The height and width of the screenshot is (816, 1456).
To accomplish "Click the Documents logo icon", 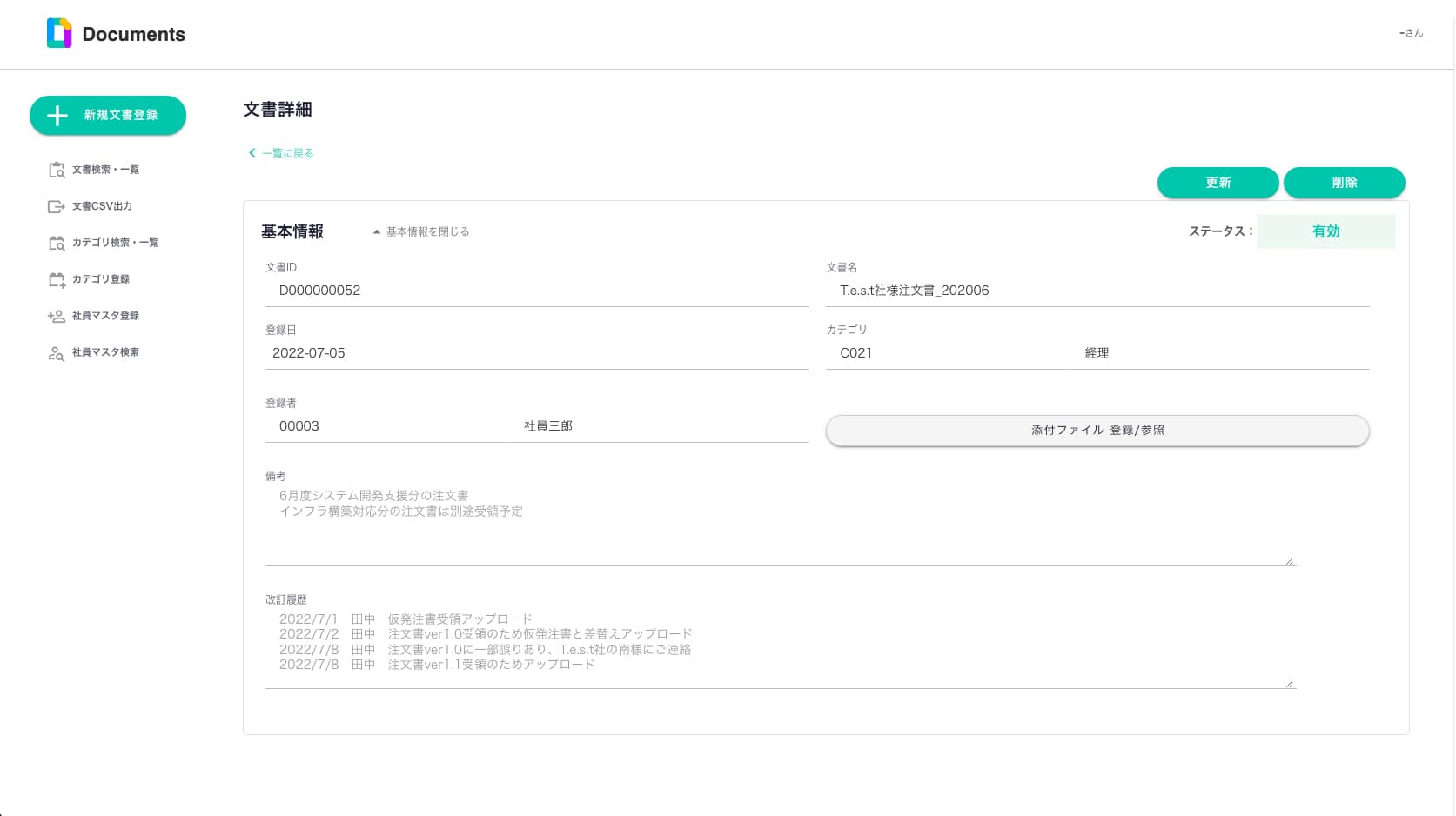I will (x=59, y=33).
